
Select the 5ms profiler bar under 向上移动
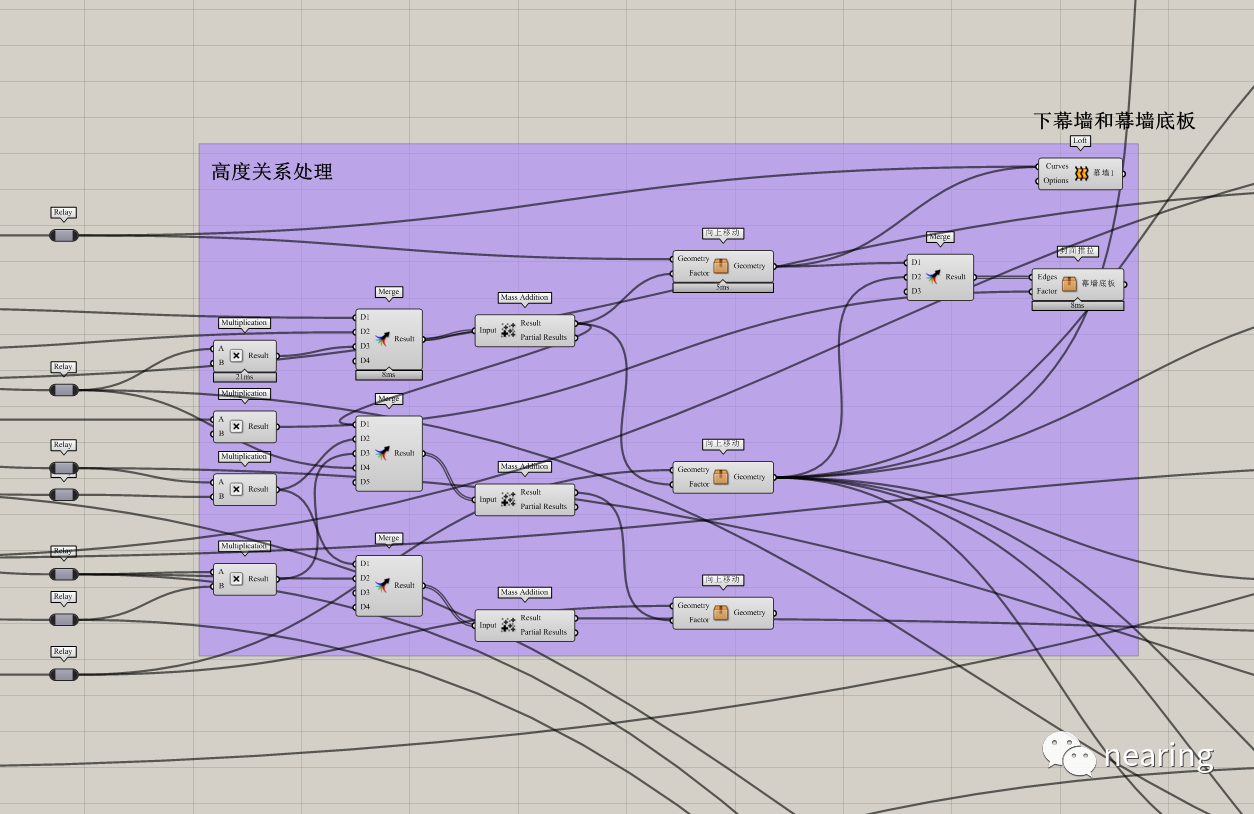[x=723, y=287]
